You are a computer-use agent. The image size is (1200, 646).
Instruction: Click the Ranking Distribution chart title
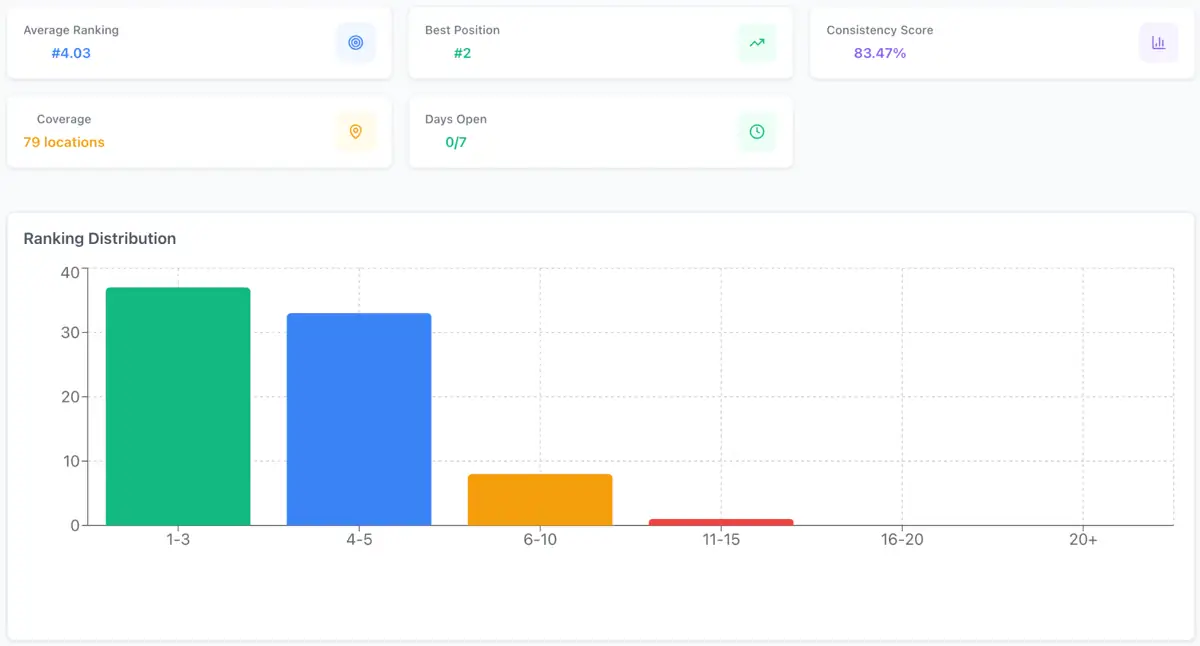click(100, 239)
